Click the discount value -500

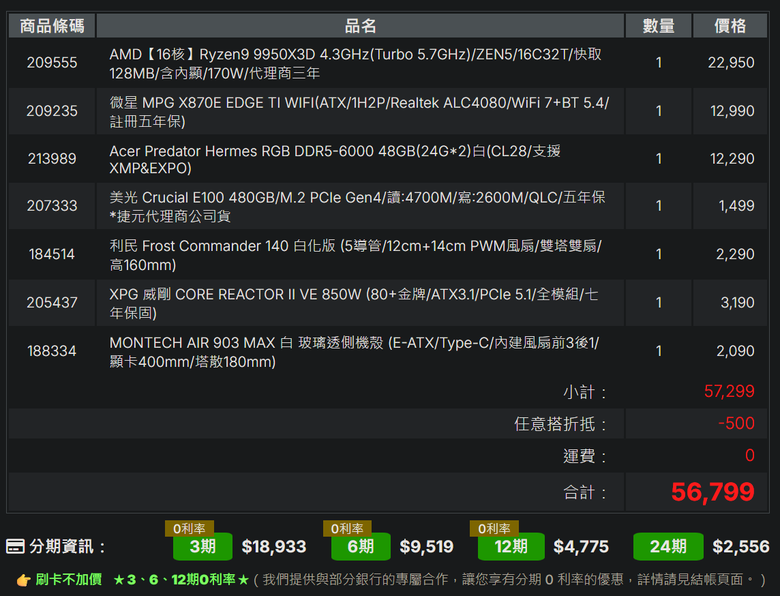(736, 423)
